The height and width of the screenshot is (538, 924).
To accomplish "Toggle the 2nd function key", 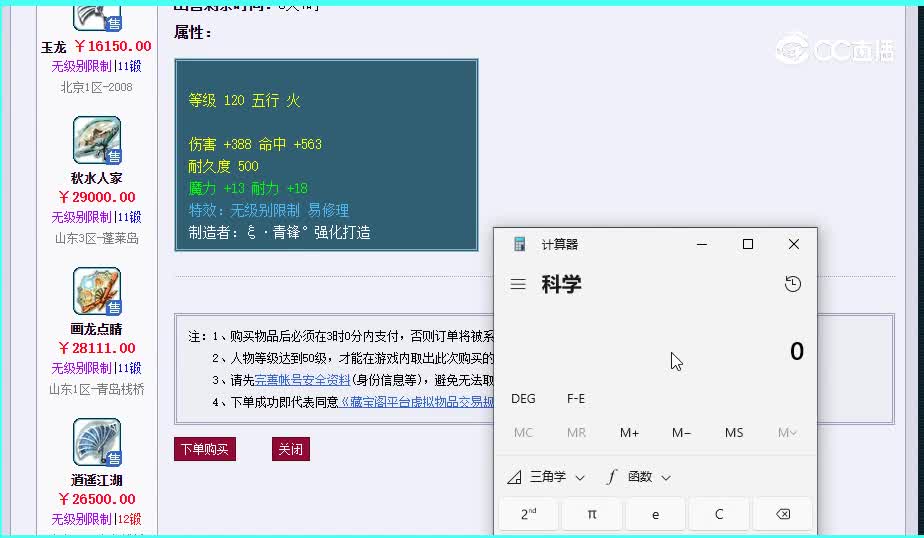I will [528, 514].
